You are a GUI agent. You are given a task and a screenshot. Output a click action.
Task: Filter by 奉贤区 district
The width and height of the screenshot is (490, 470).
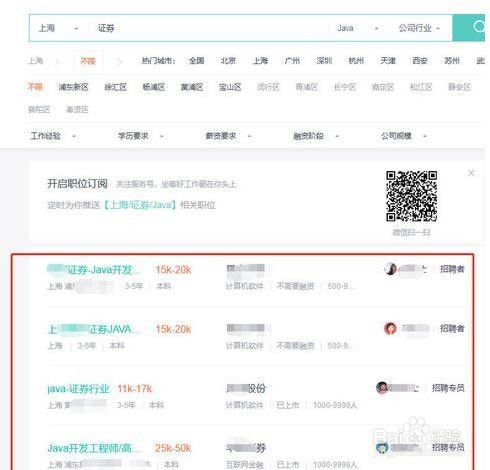tap(77, 109)
